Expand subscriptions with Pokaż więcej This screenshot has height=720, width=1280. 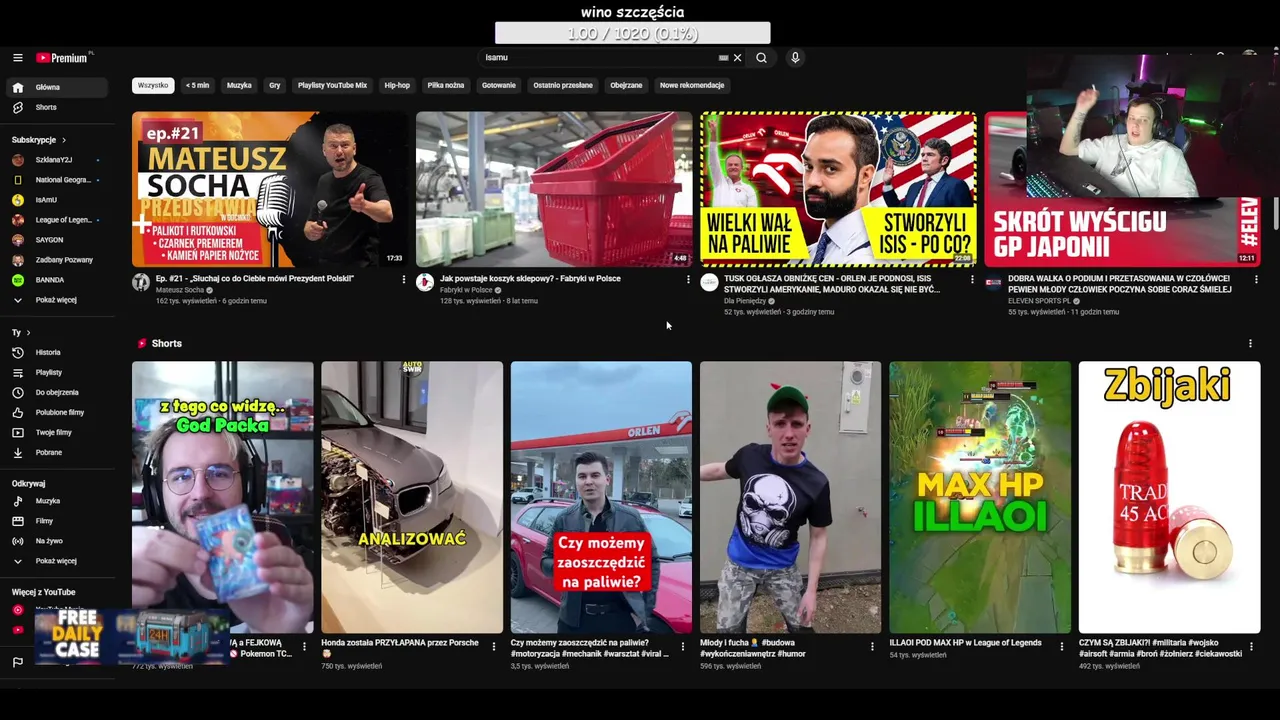click(57, 300)
